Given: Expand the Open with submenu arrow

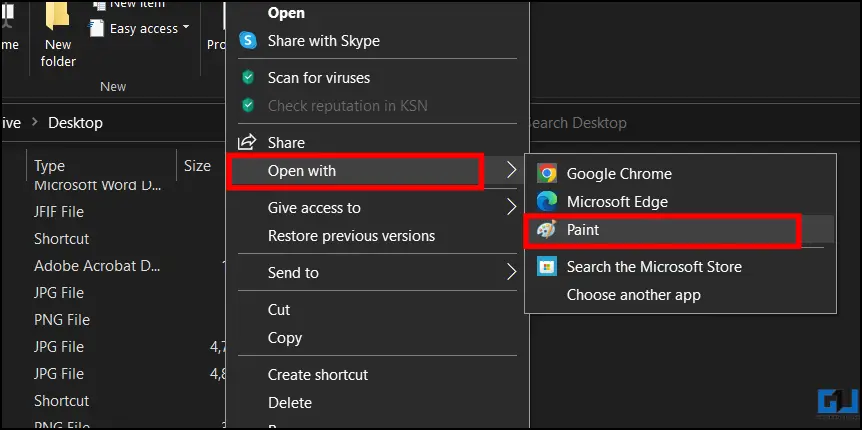Looking at the screenshot, I should [512, 170].
